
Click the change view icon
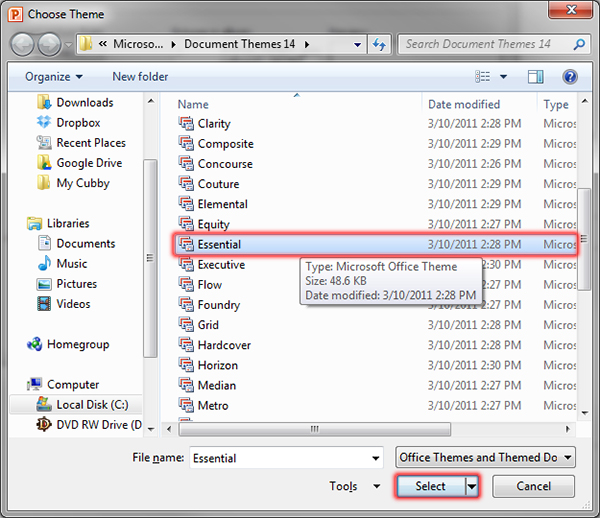(483, 77)
